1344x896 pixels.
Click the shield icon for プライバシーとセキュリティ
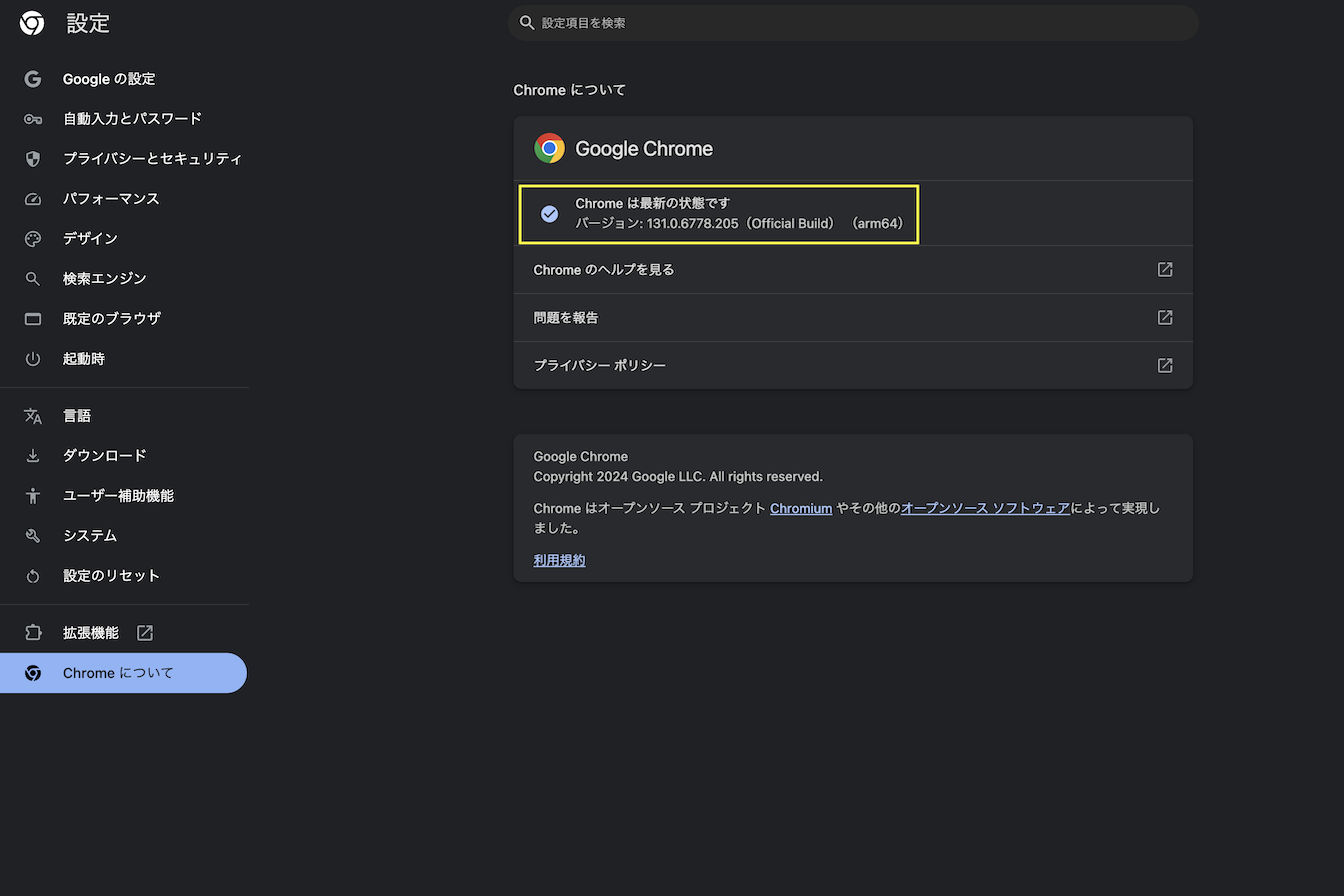click(33, 159)
